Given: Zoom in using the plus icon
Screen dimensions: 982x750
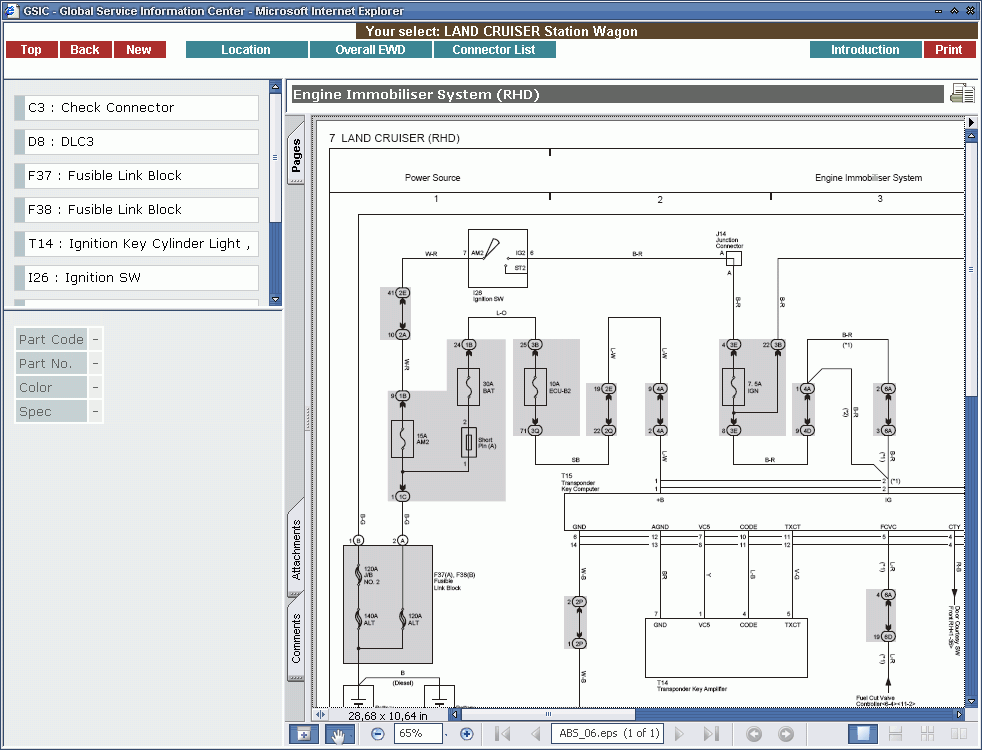Looking at the screenshot, I should coord(466,734).
